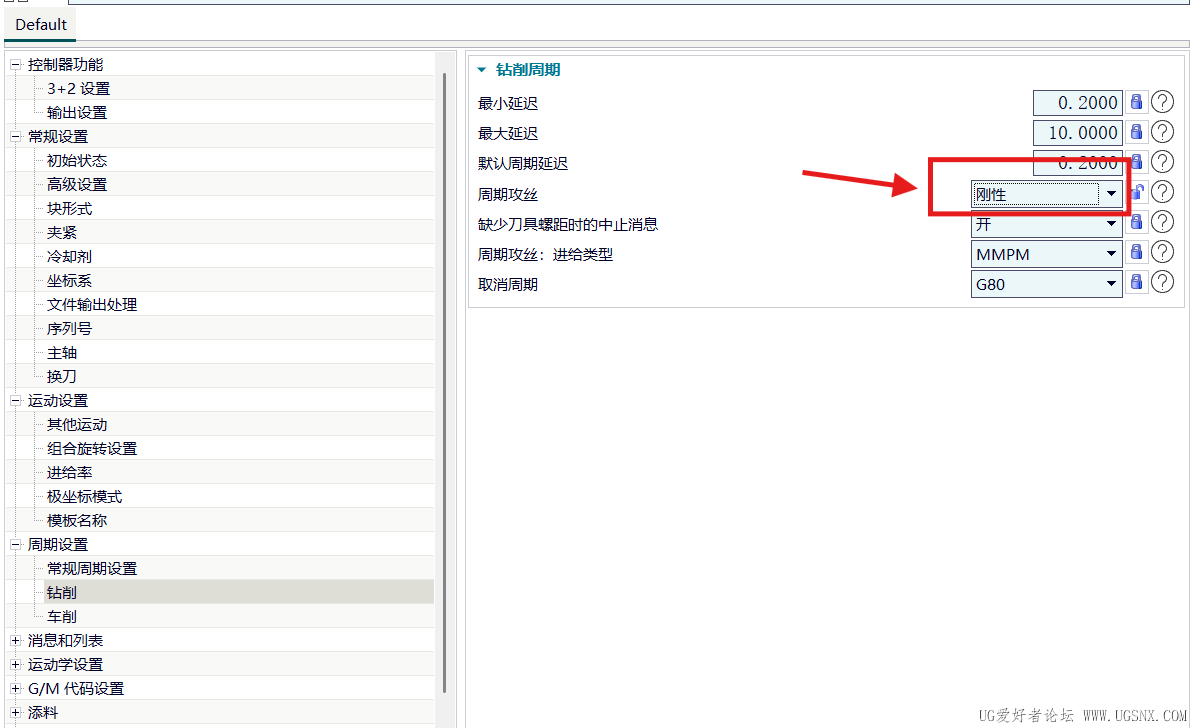
Task: Collapse the 钻削周期 section
Action: tap(481, 70)
